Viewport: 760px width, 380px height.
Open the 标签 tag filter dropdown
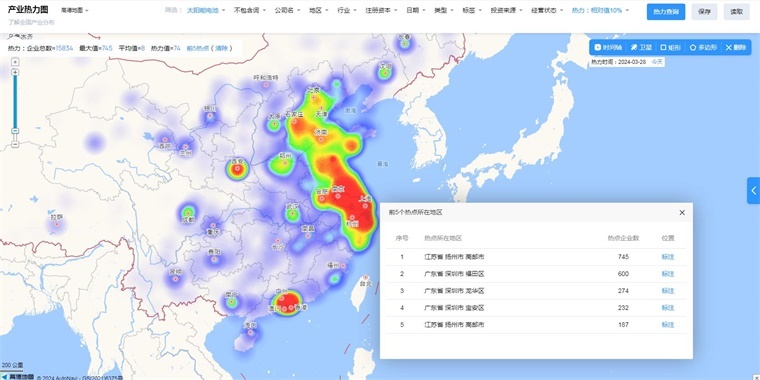(x=472, y=10)
